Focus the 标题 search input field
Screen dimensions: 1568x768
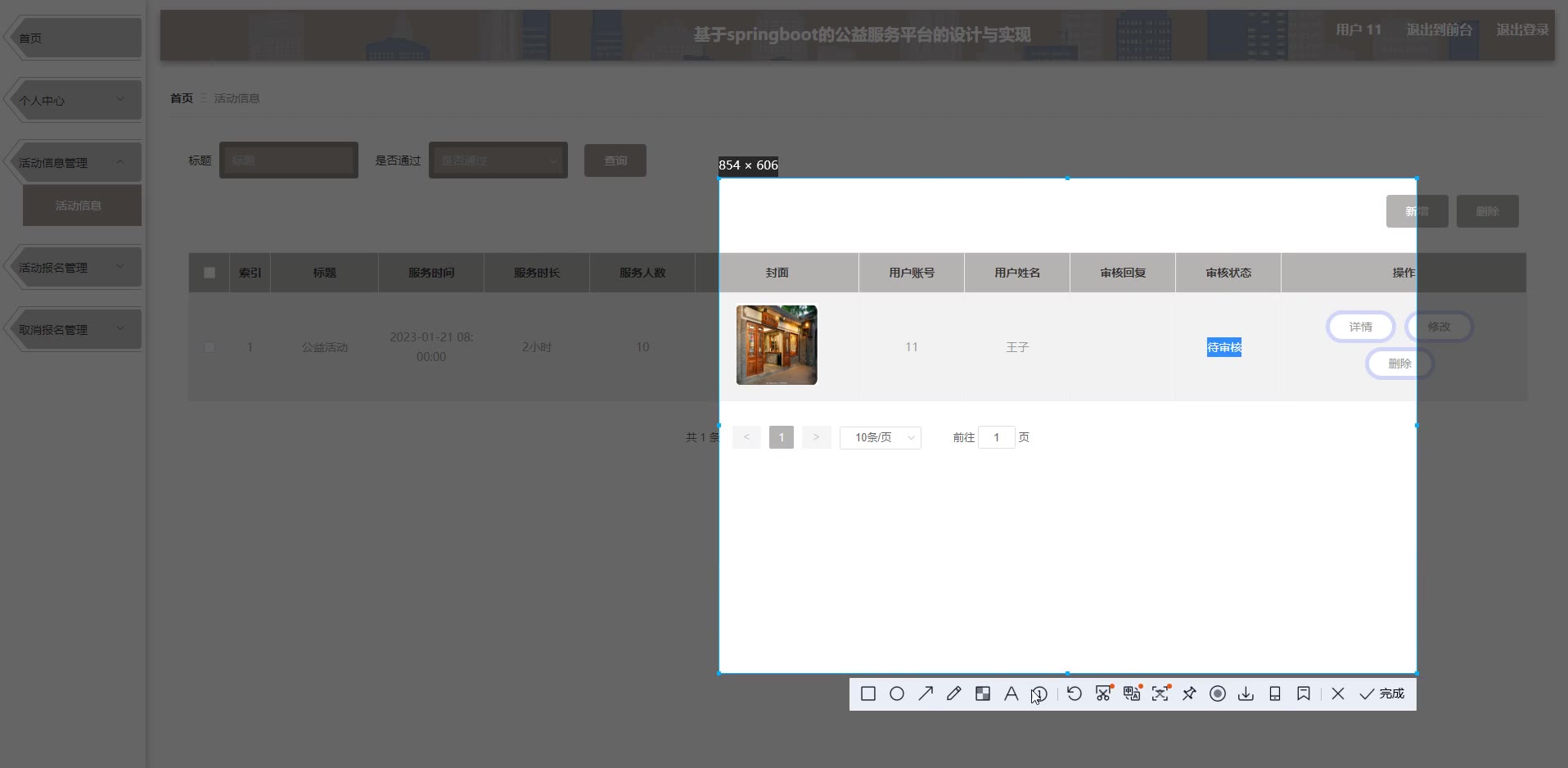click(289, 160)
